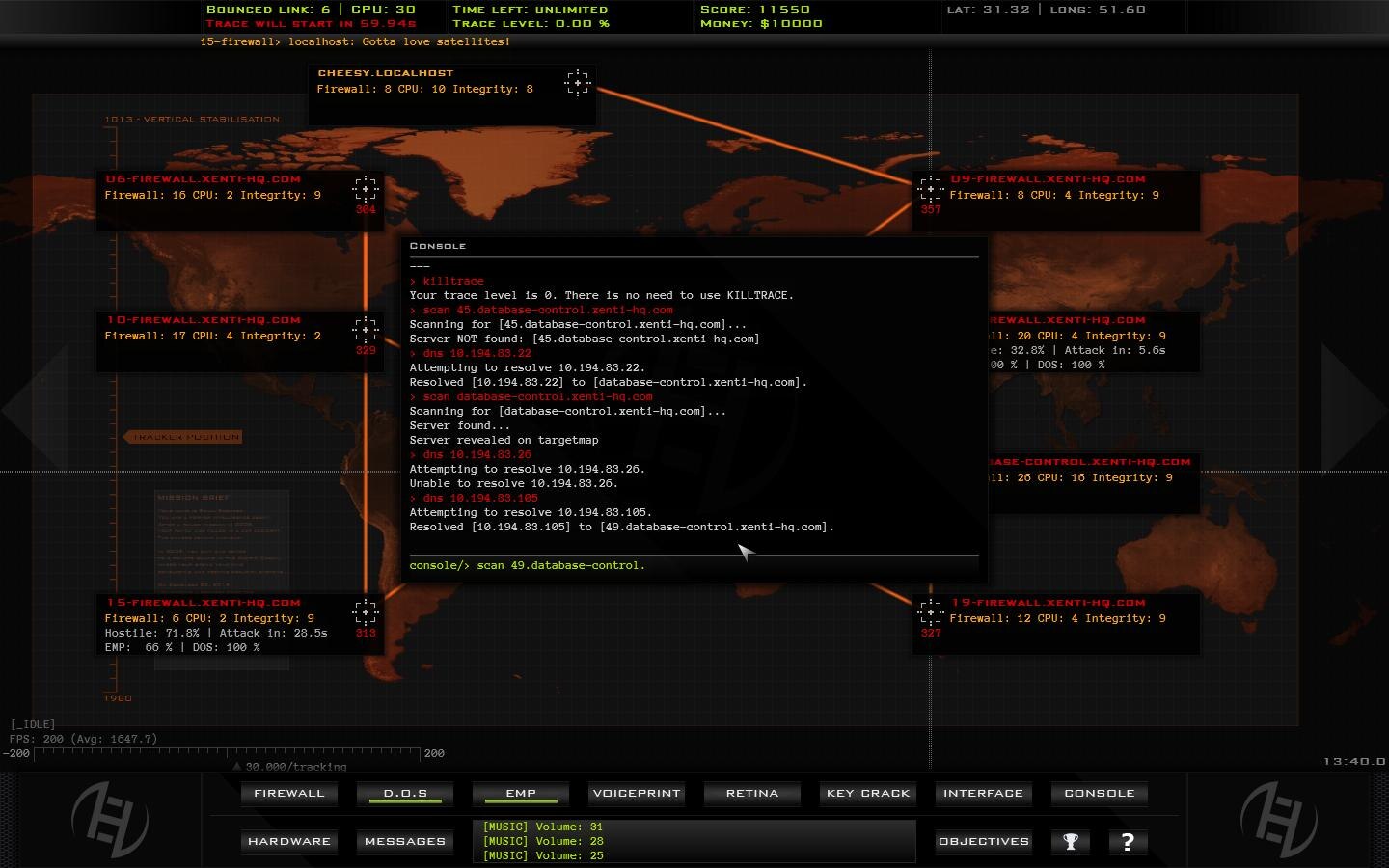Target crosshair on cheesy.localhost node
This screenshot has height=868, width=1389.
(x=577, y=83)
